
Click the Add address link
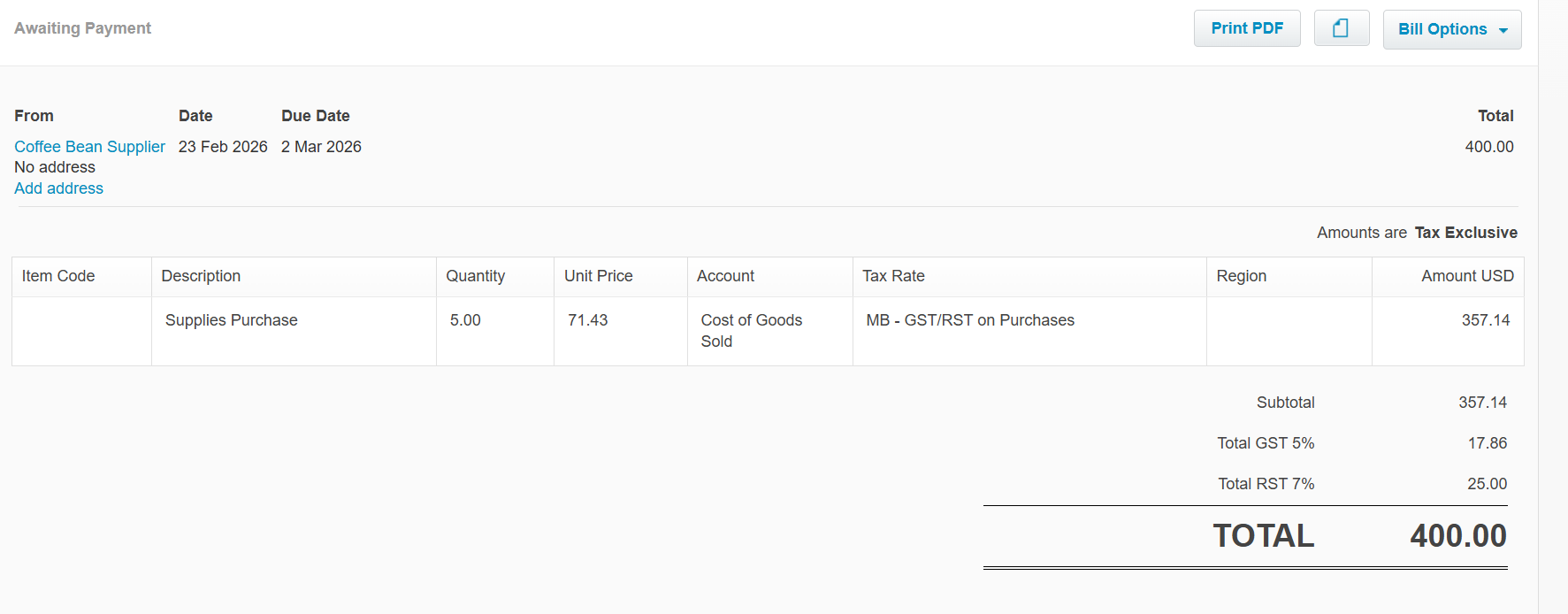pos(58,188)
